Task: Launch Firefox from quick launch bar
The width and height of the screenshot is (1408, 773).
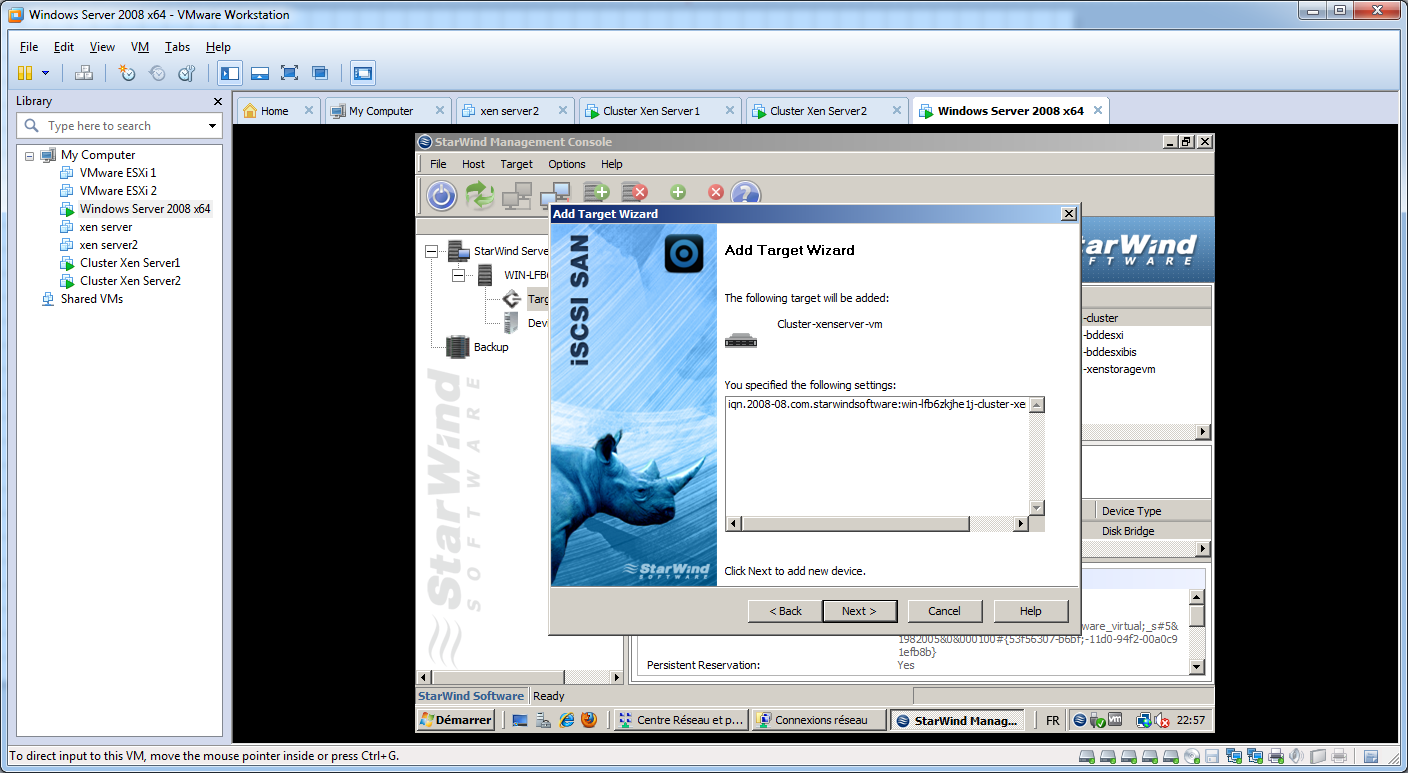Action: pyautogui.click(x=589, y=720)
